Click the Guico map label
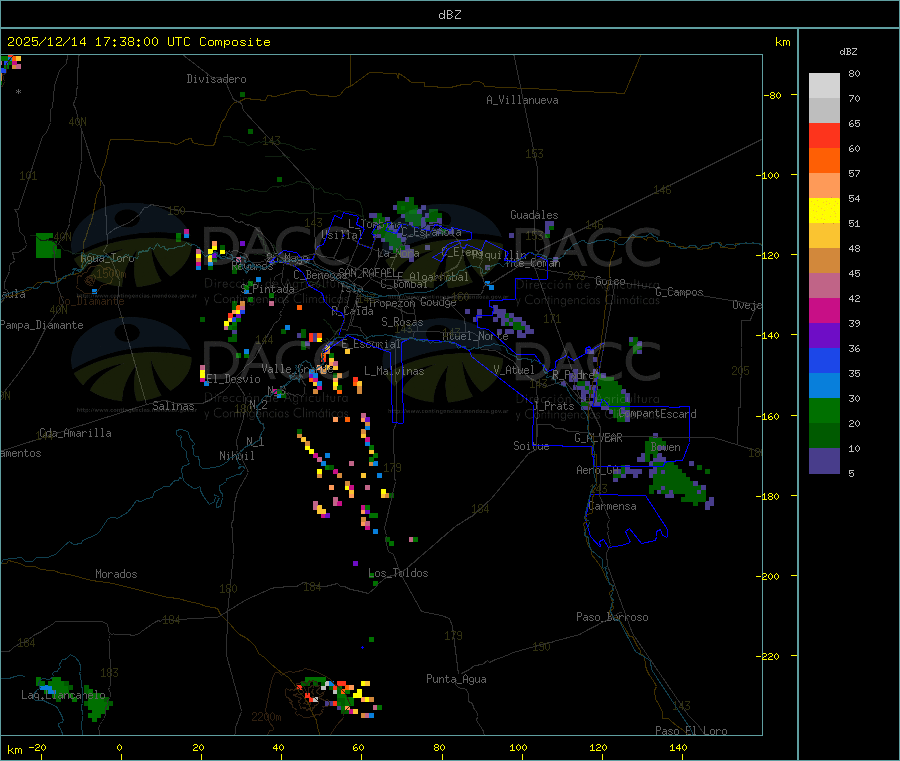The image size is (900, 761). click(x=610, y=281)
